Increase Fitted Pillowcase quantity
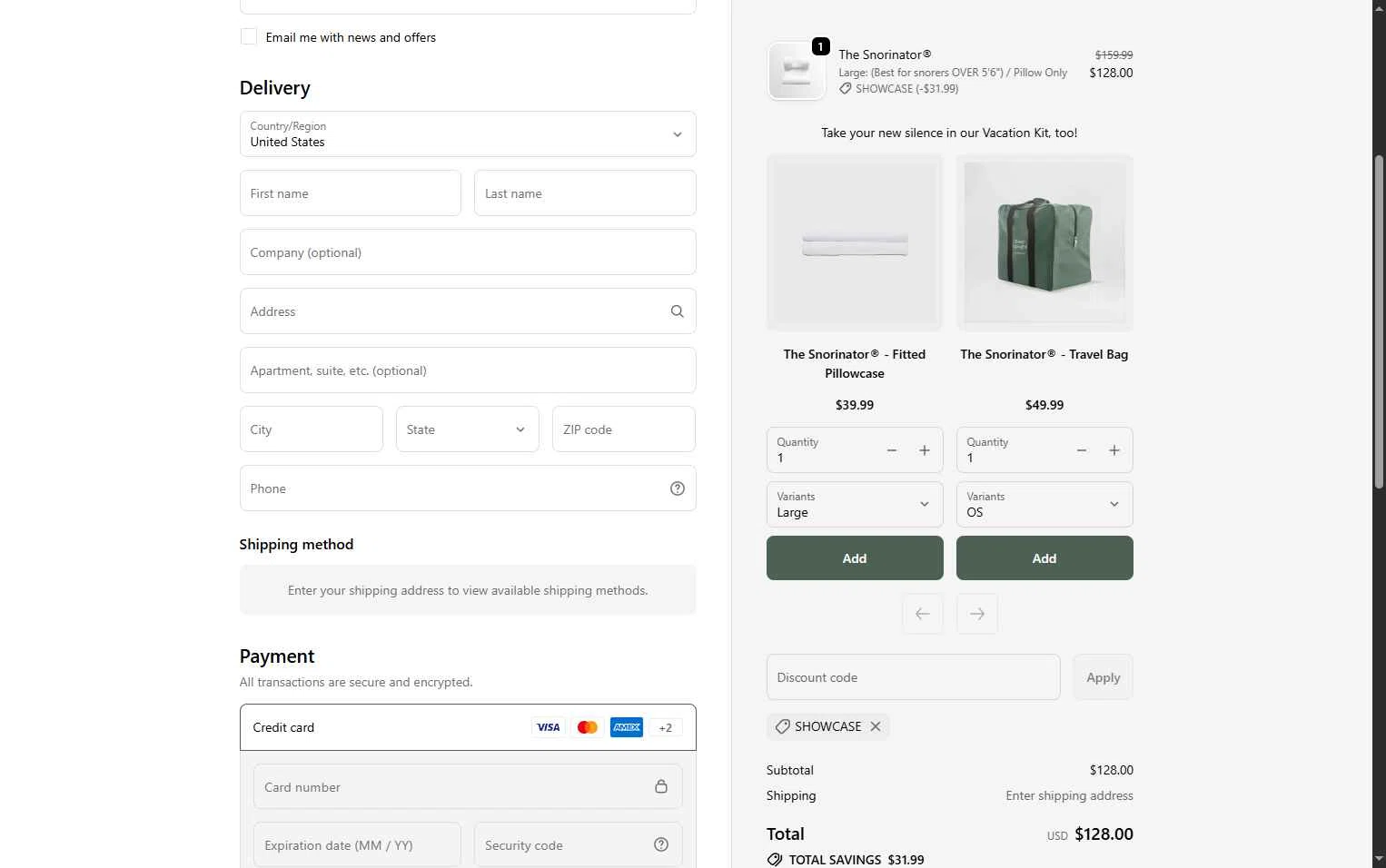1386x868 pixels. click(925, 450)
